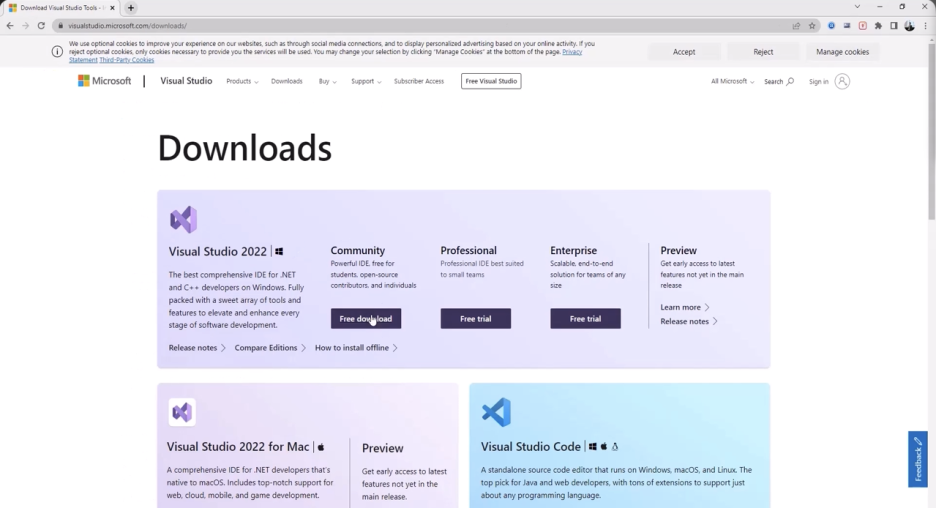Expand the All Microsoft dropdown

pyautogui.click(x=732, y=81)
